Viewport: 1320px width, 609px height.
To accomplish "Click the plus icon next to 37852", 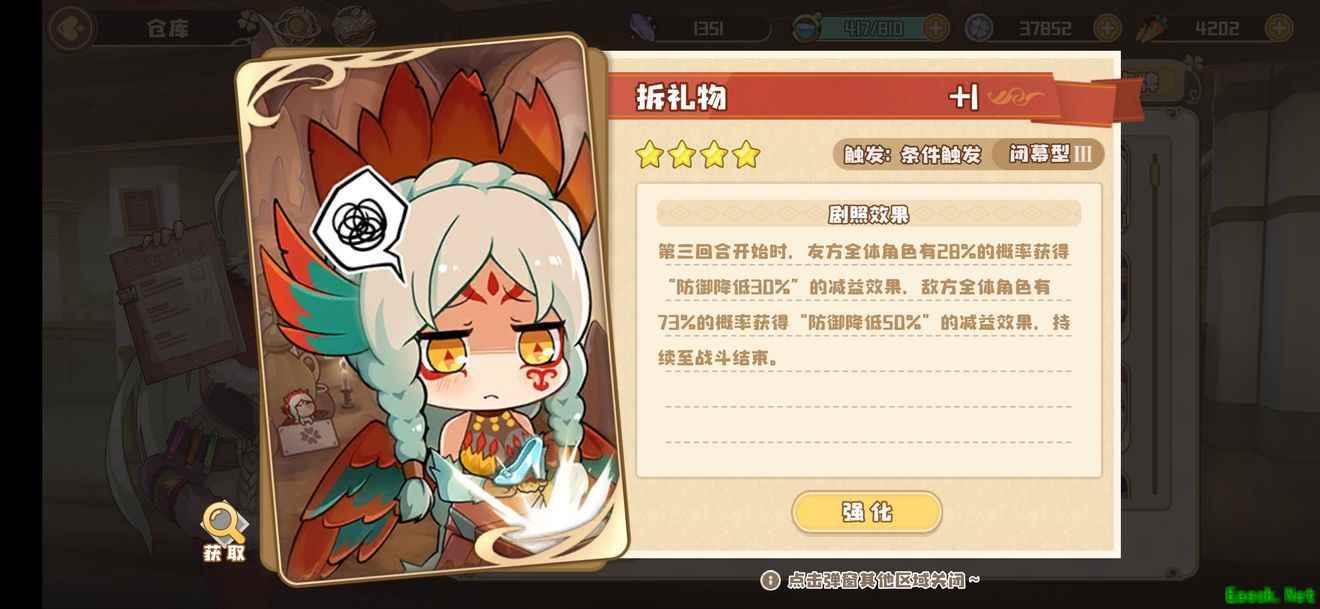I will point(1106,28).
